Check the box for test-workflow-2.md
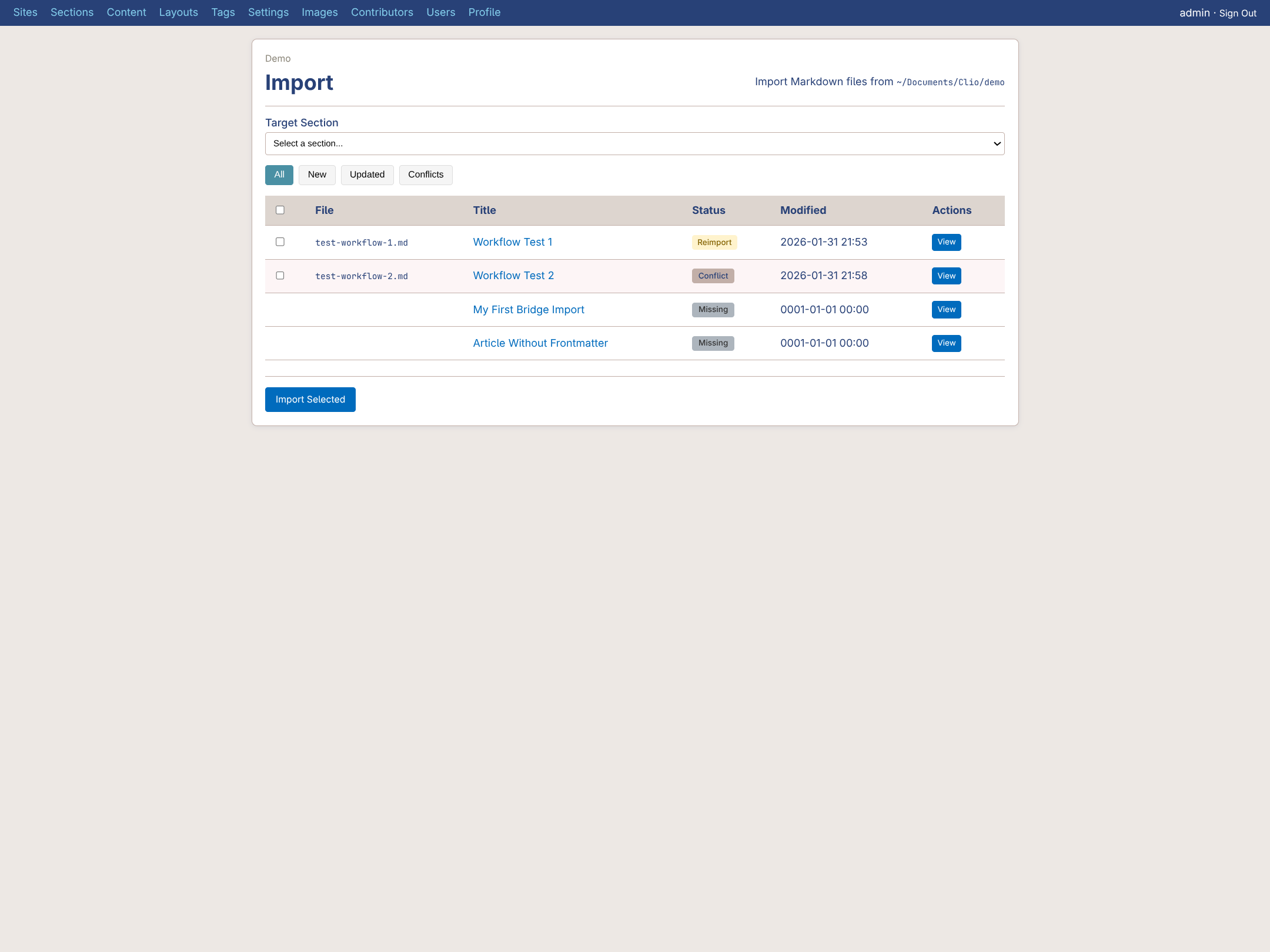Viewport: 1270px width, 952px height. [x=280, y=276]
